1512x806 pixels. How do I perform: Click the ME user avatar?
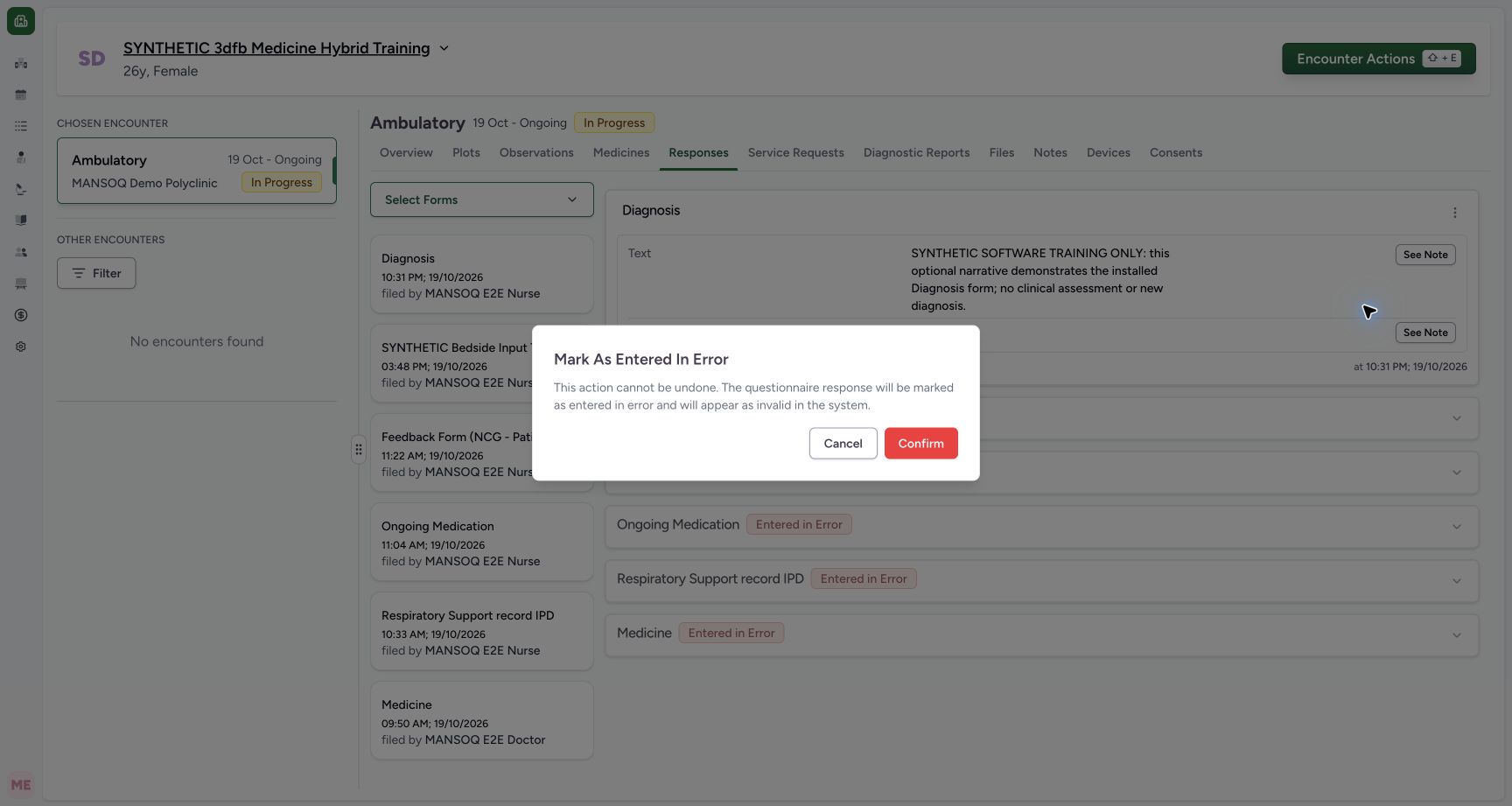(x=21, y=785)
